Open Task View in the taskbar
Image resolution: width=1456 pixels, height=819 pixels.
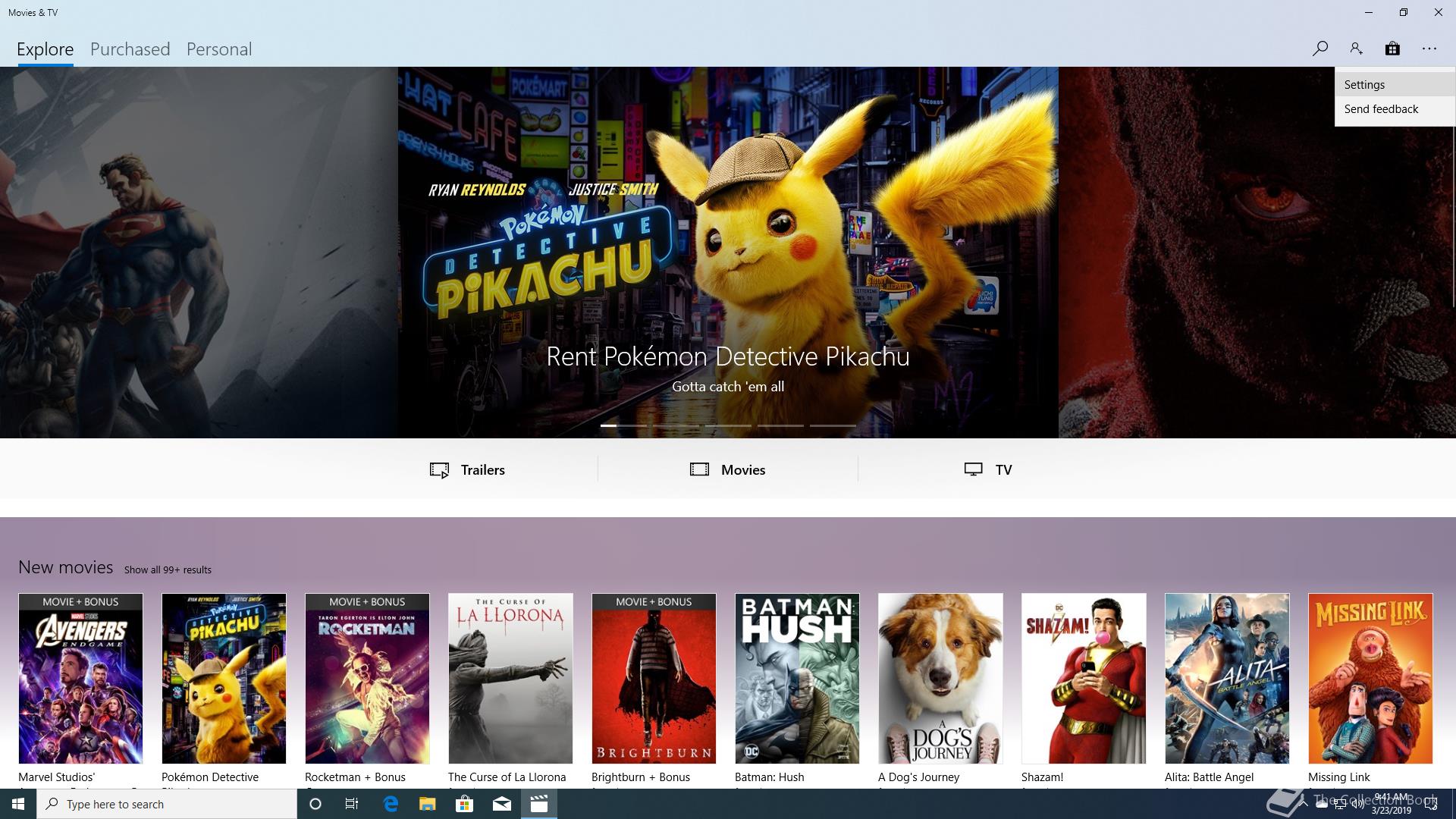tap(352, 804)
